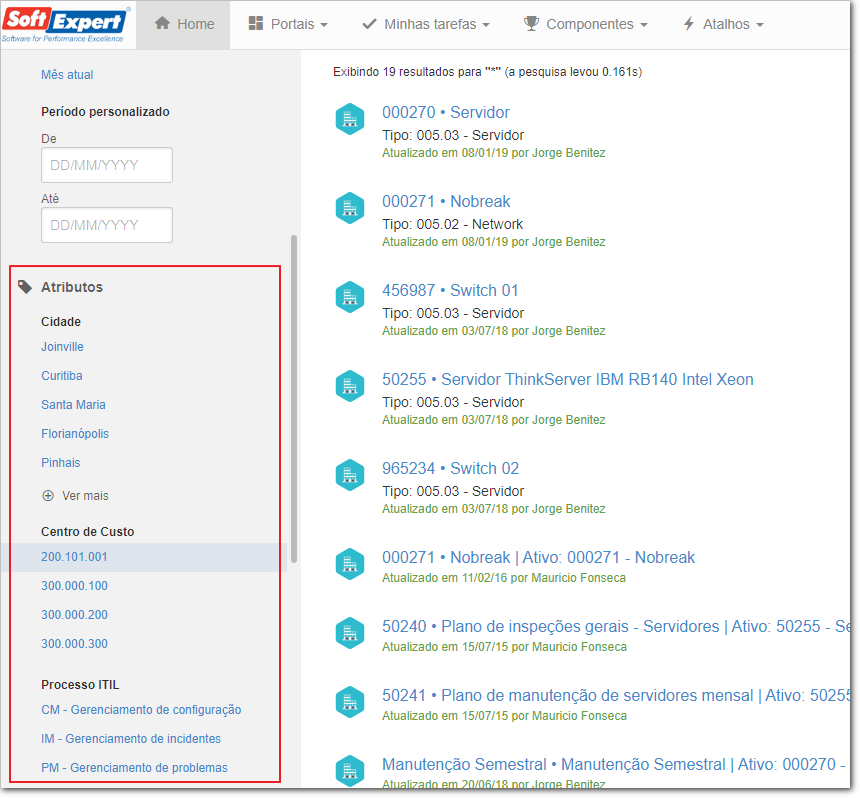This screenshot has height=798, width=860.
Task: Filter by city Pinhais
Action: pos(60,463)
